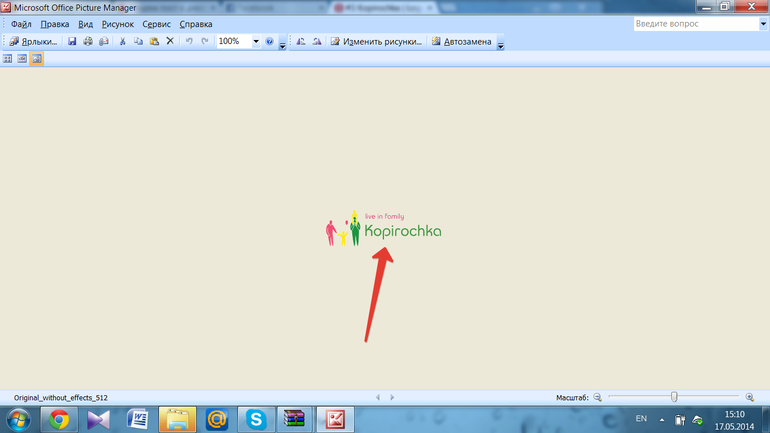Go to previous picture arrow
Screen dimensions: 770x433
pyautogui.click(x=378, y=397)
